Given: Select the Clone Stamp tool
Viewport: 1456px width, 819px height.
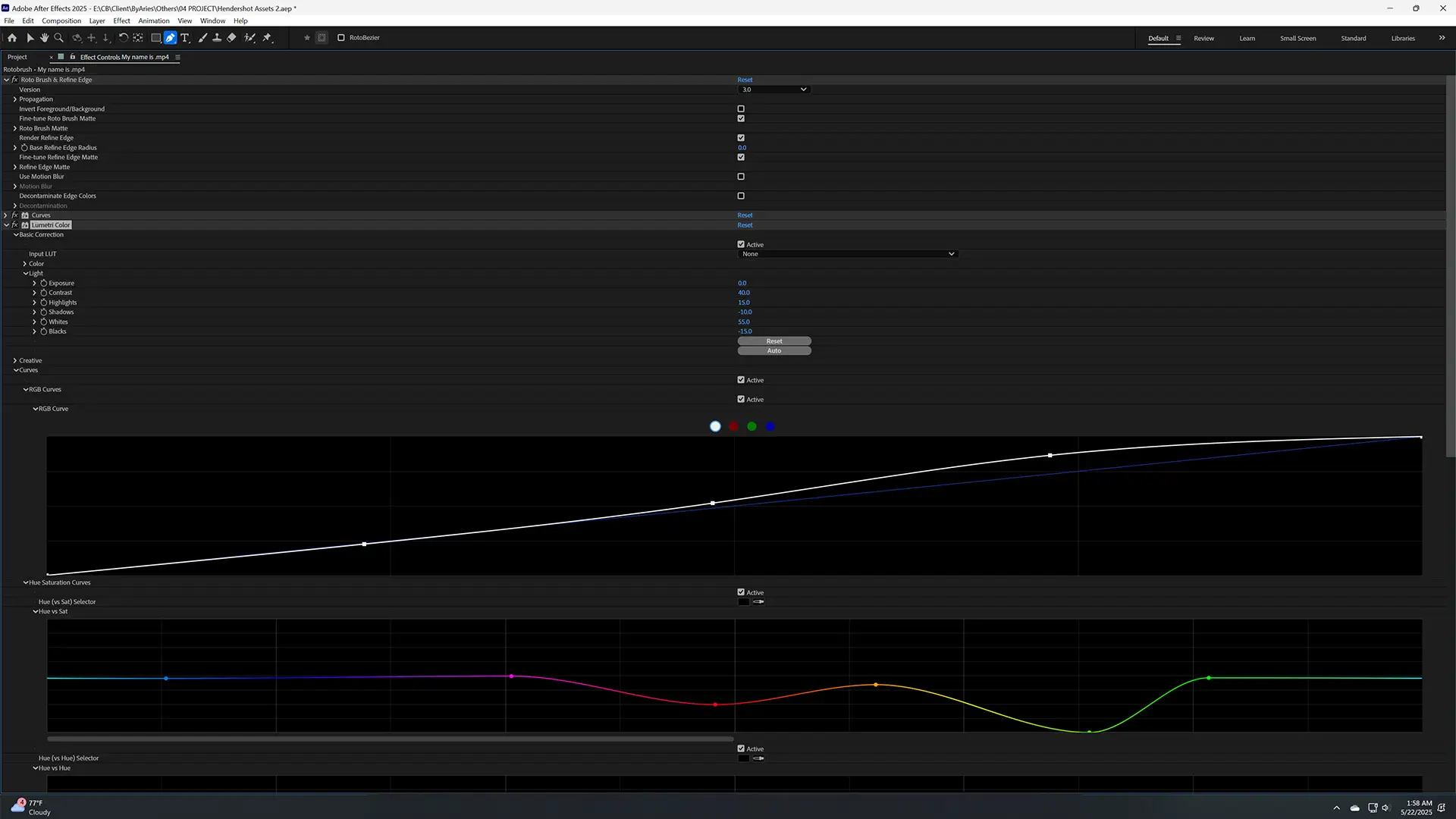Looking at the screenshot, I should [x=217, y=37].
